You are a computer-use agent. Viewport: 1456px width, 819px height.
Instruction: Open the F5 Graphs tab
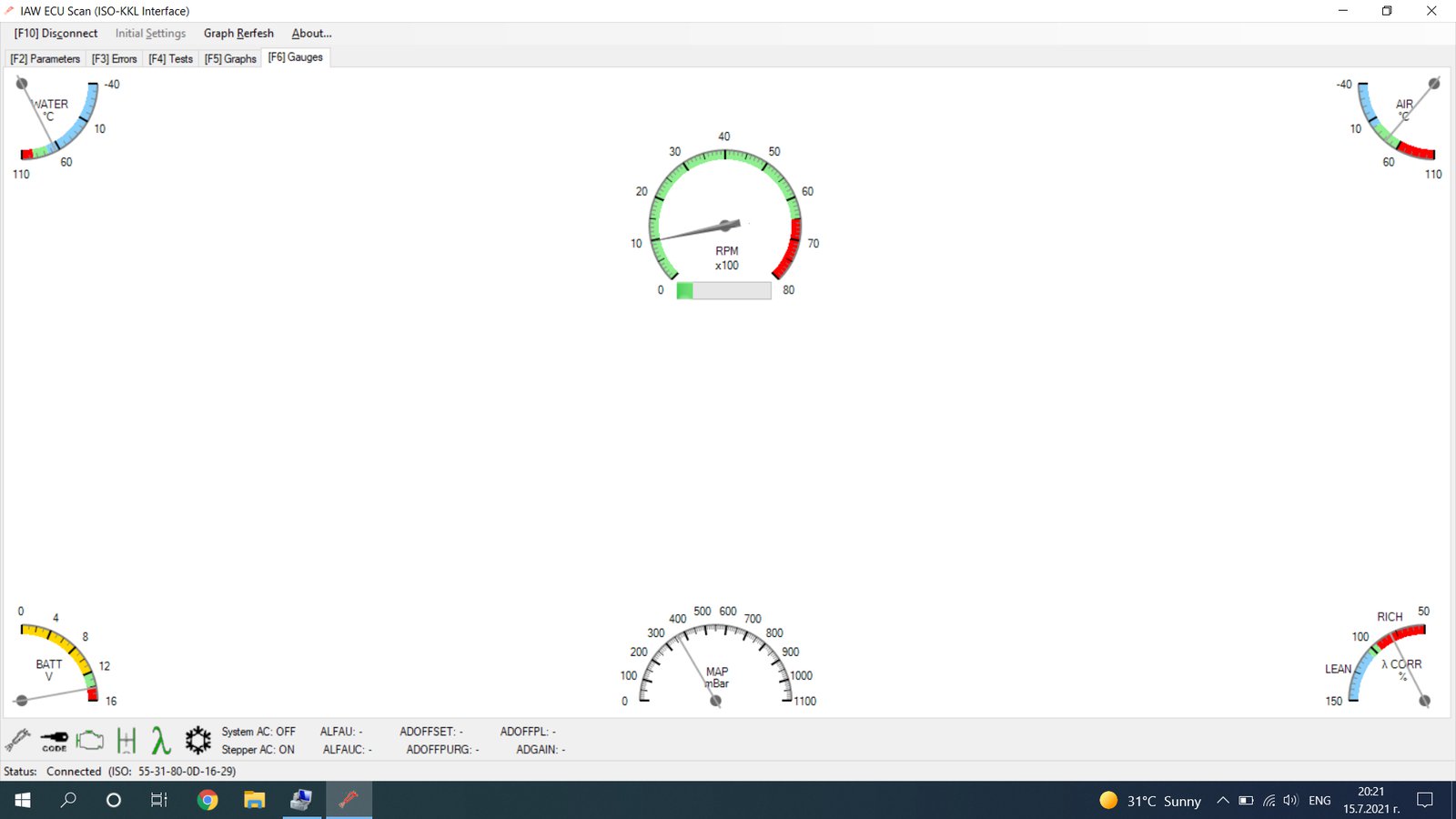coord(230,59)
